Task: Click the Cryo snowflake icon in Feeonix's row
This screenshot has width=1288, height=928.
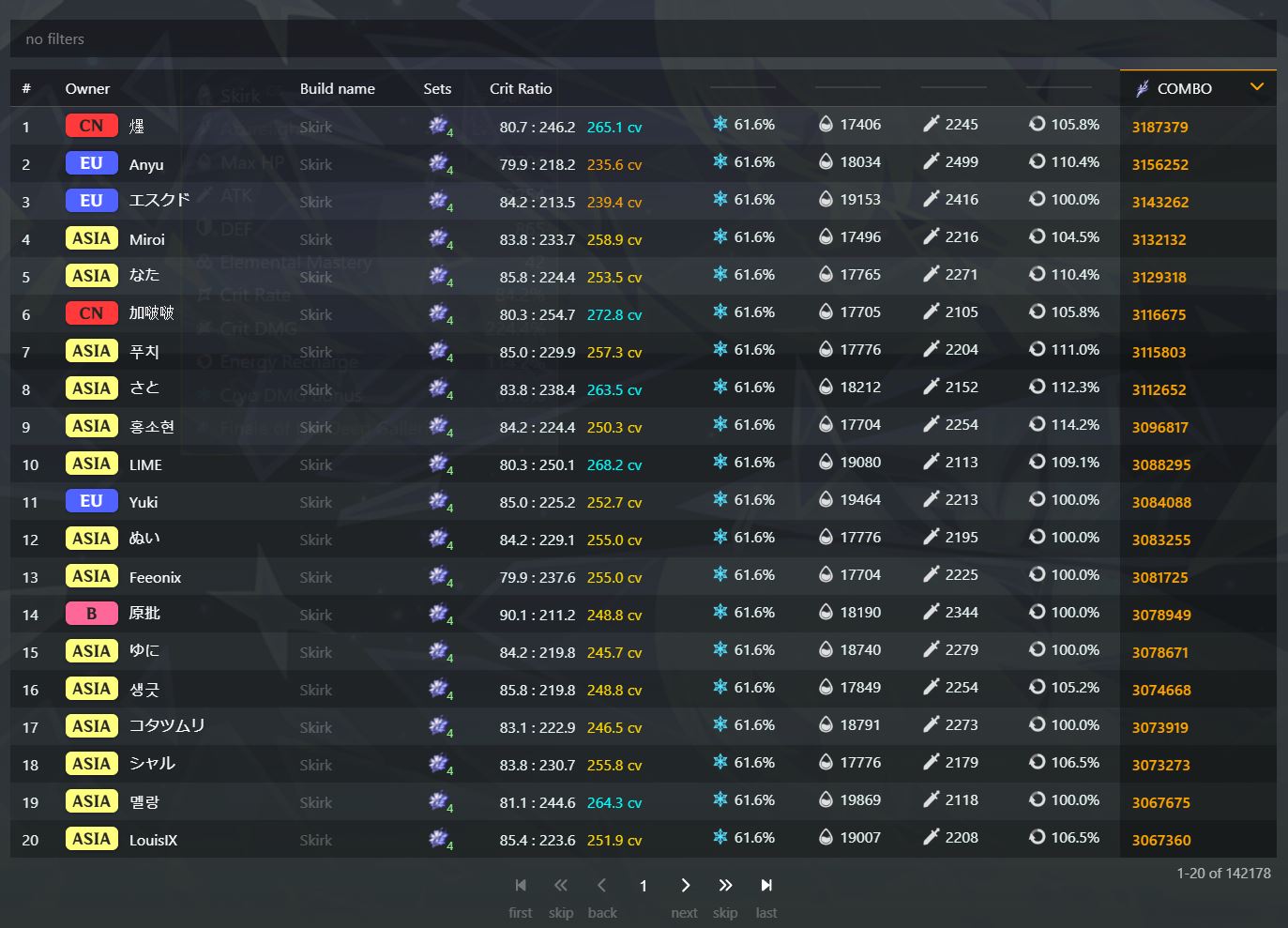Action: tap(720, 574)
